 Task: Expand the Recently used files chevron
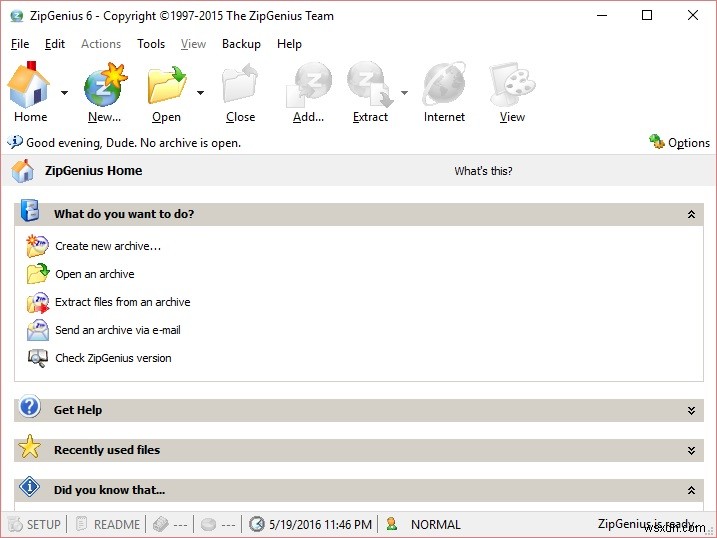[691, 451]
